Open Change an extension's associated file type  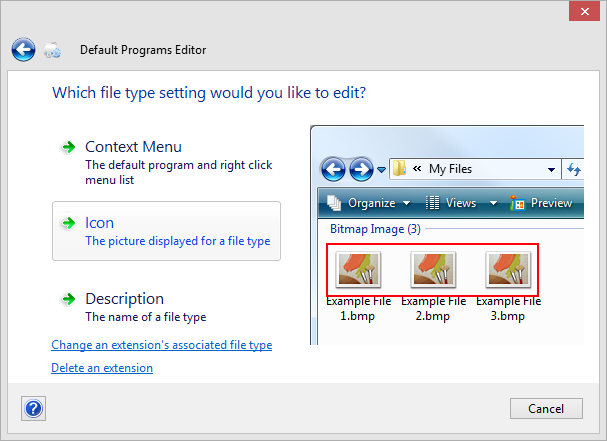point(161,345)
